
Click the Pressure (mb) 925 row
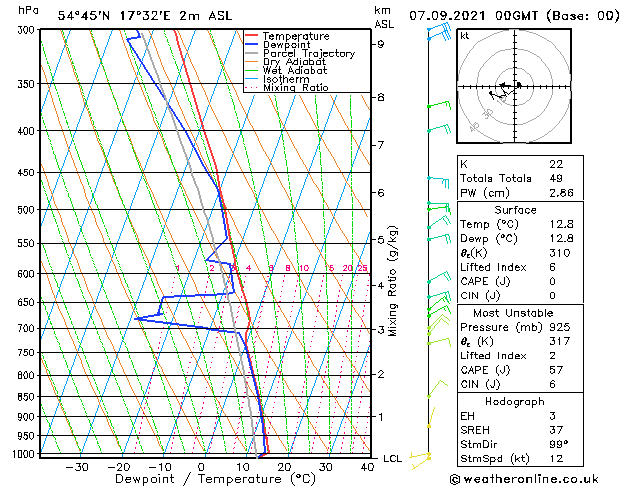520,327
